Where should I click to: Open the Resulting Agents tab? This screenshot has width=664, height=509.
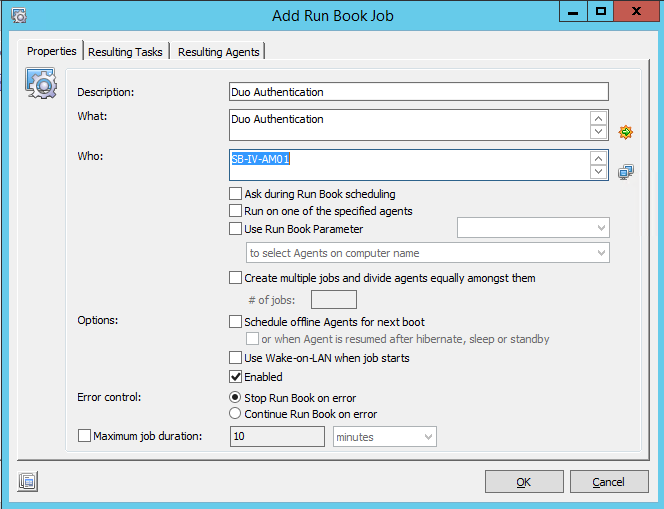tap(219, 52)
